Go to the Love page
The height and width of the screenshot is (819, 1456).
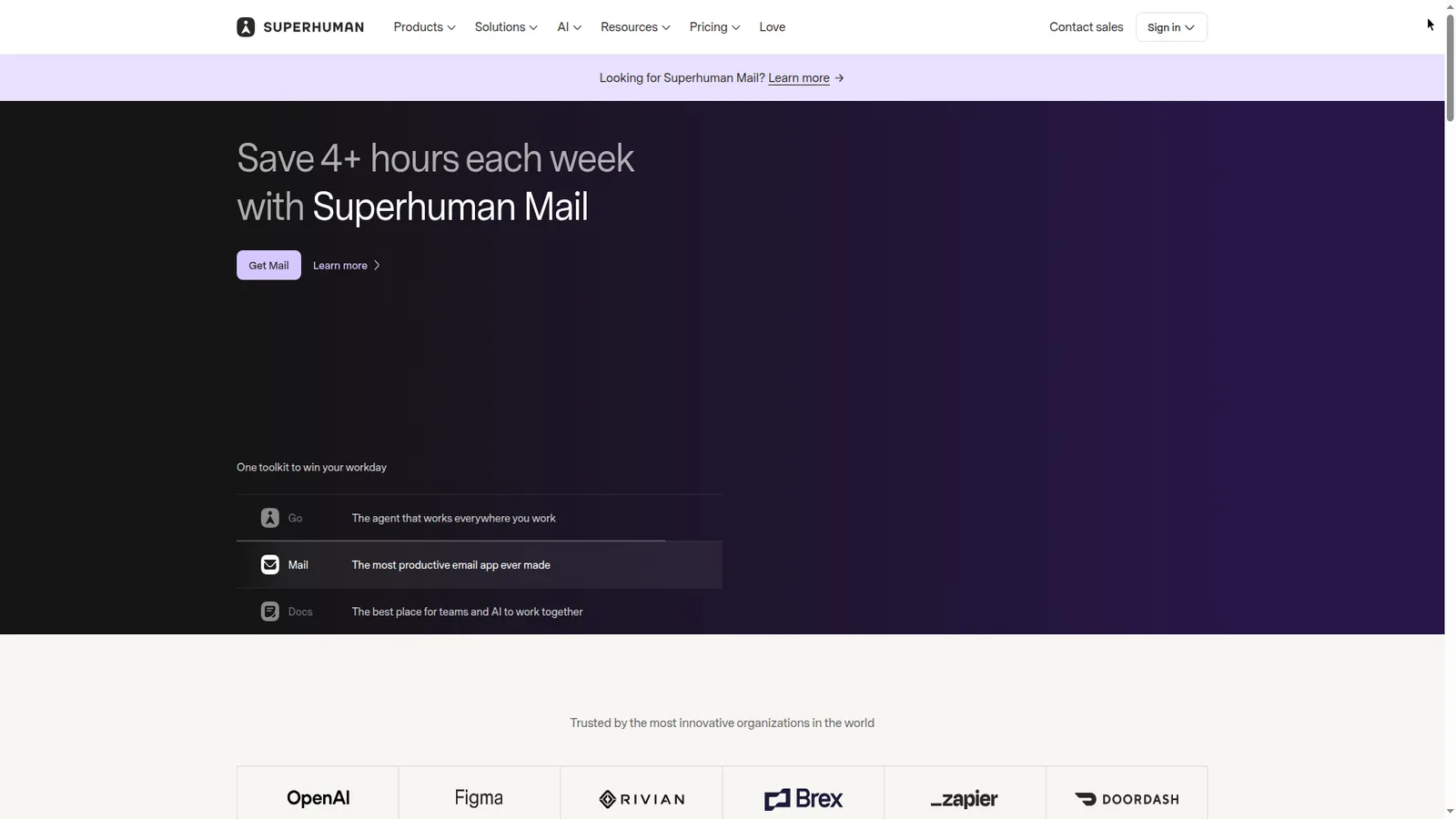[x=772, y=27]
